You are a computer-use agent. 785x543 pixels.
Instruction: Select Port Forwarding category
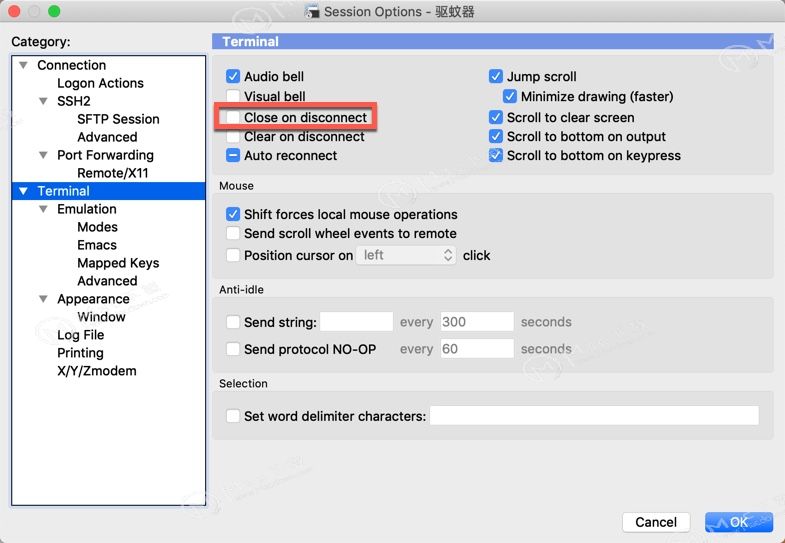click(105, 155)
